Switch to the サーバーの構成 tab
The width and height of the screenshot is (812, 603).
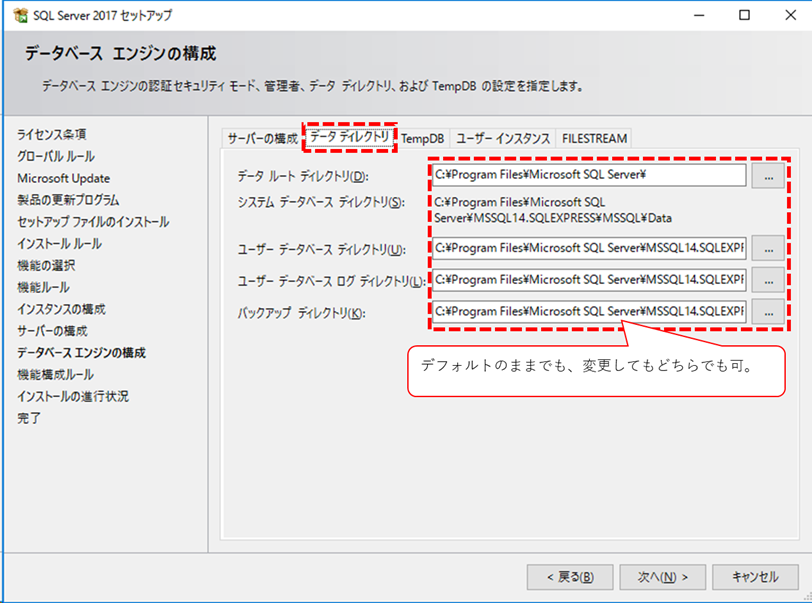coord(263,138)
